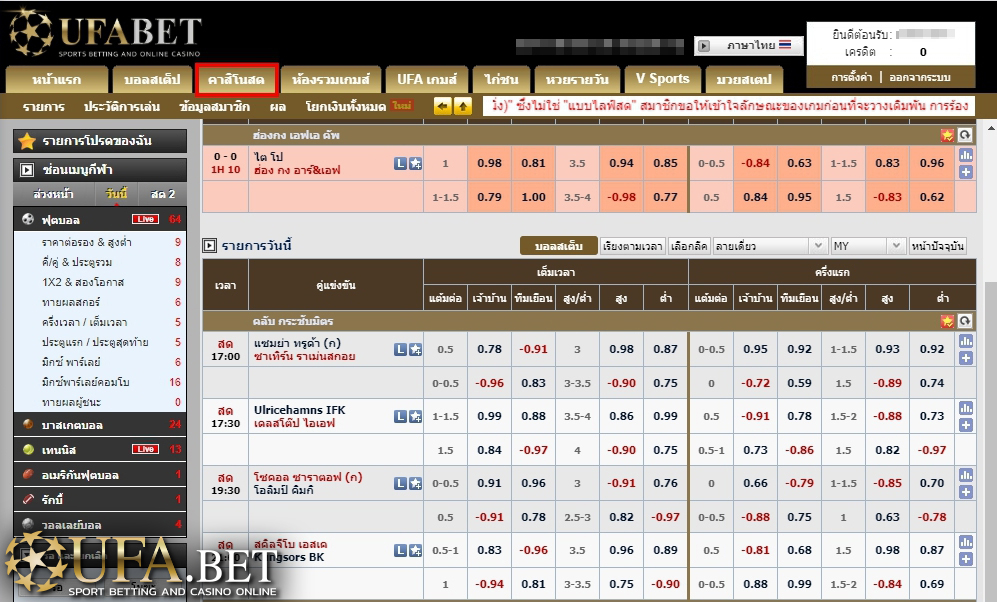Open คี่/คู่ & ประตูรวม market
This screenshot has width=997, height=602.
click(x=76, y=262)
